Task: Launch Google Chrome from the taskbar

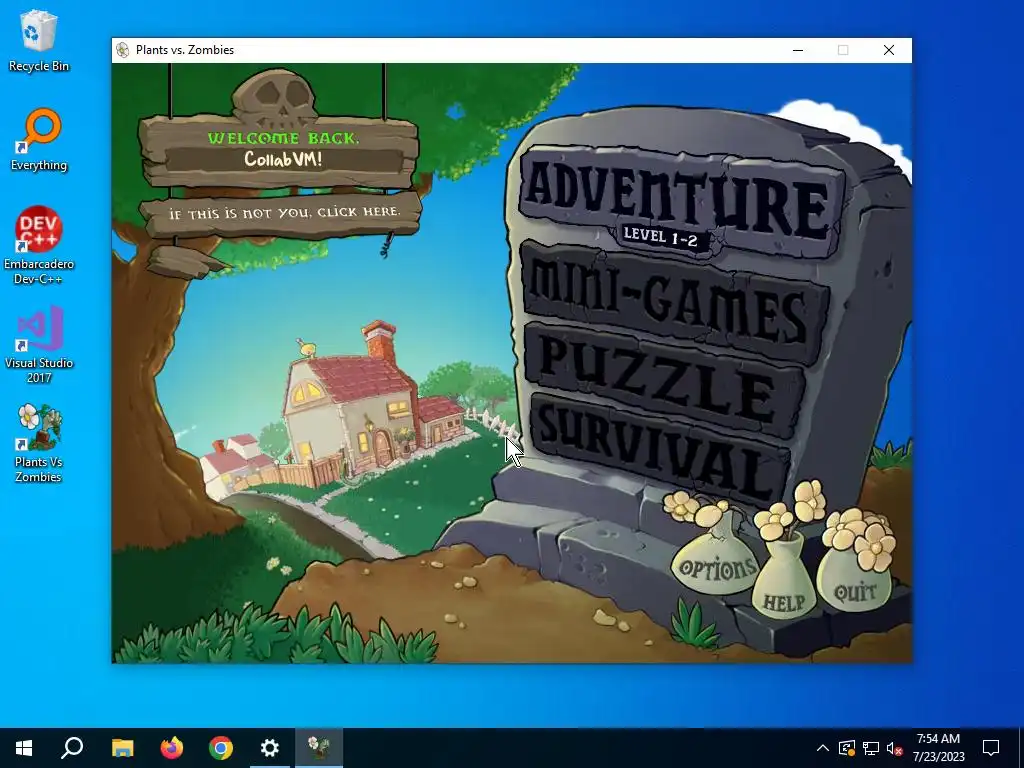Action: (221, 748)
